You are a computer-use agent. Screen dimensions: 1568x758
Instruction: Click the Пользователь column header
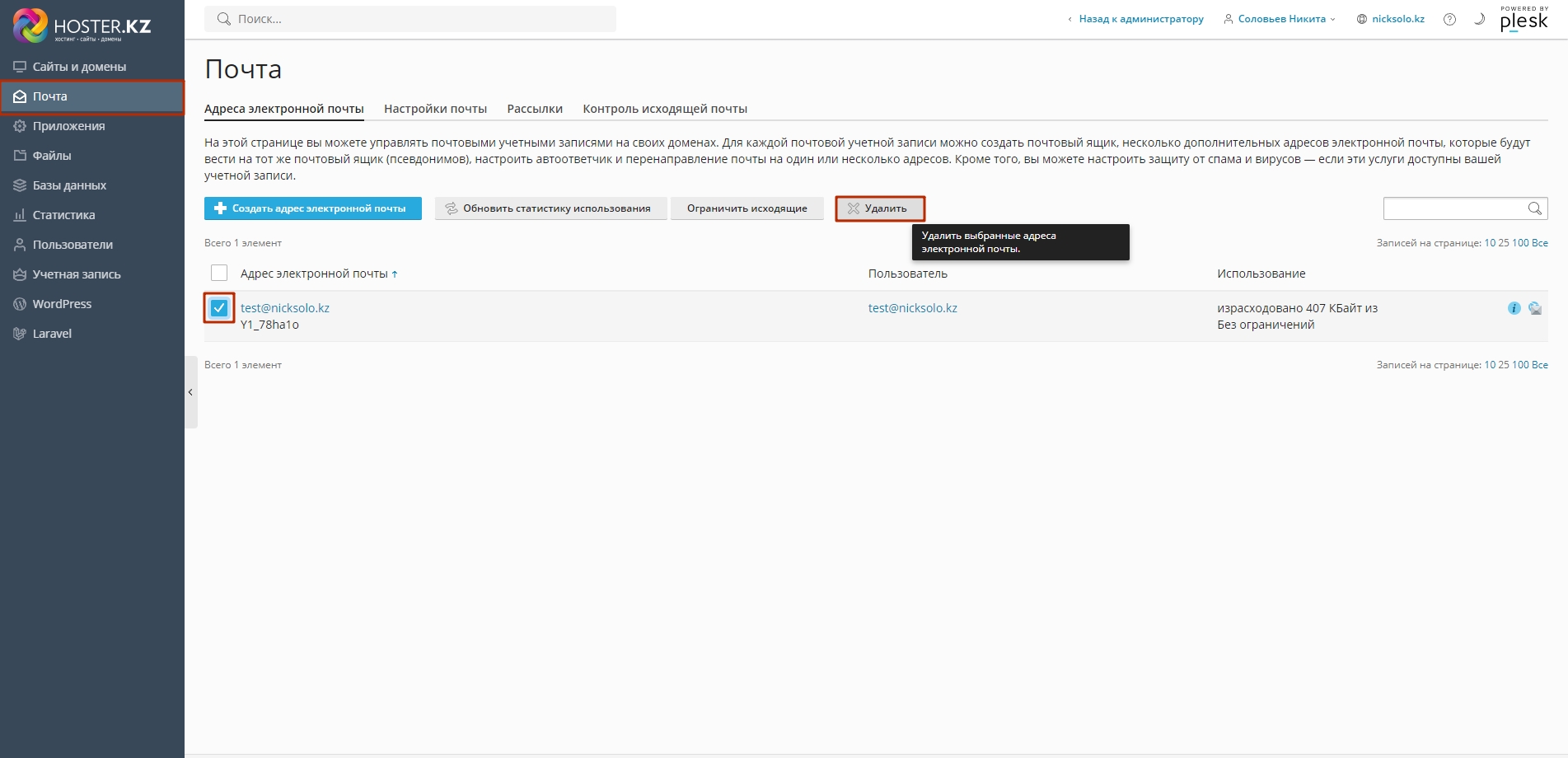[908, 274]
